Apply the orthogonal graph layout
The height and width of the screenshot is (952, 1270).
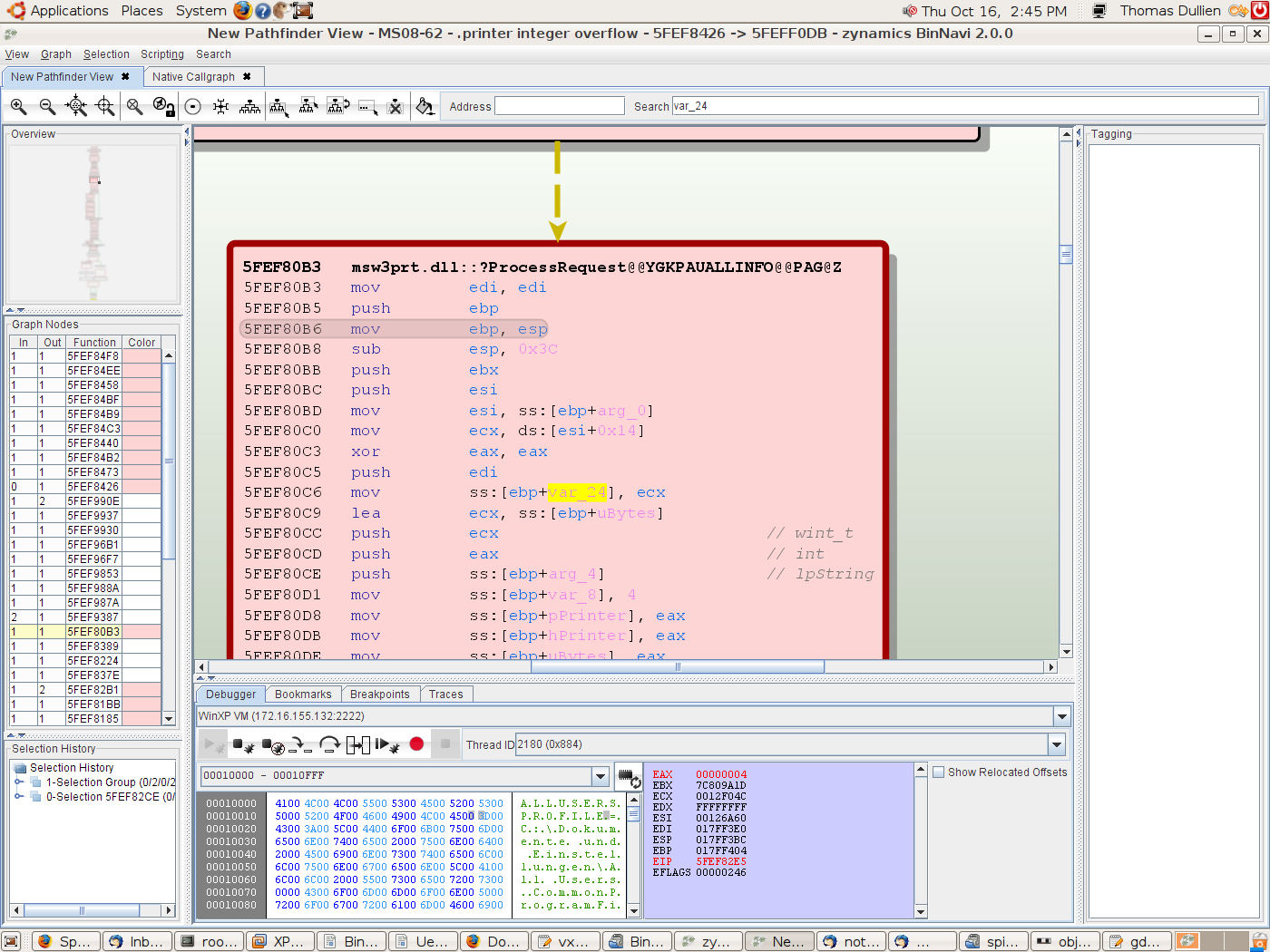221,107
